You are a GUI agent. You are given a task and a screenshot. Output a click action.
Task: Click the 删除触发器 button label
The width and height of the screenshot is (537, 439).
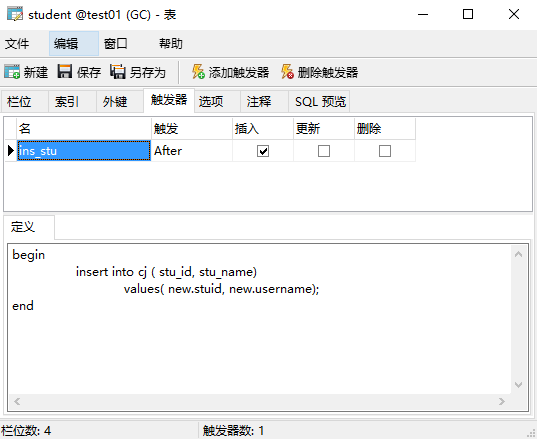pos(328,72)
